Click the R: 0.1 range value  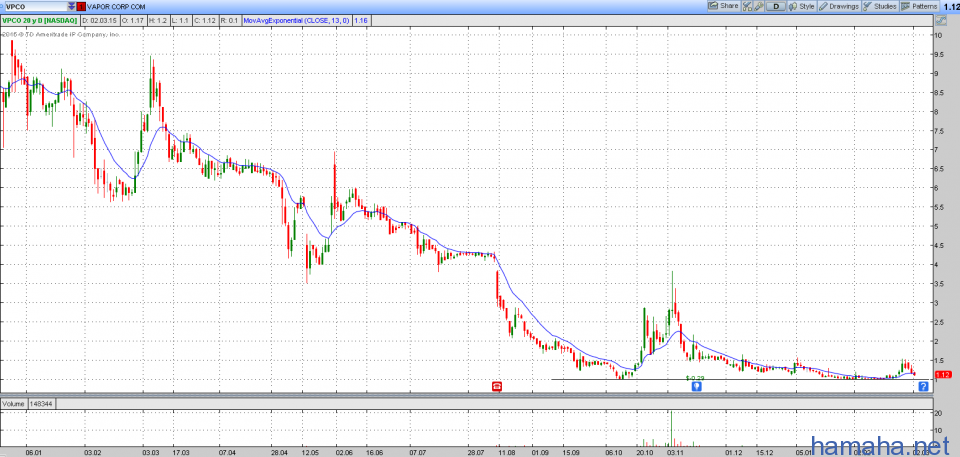(x=230, y=20)
